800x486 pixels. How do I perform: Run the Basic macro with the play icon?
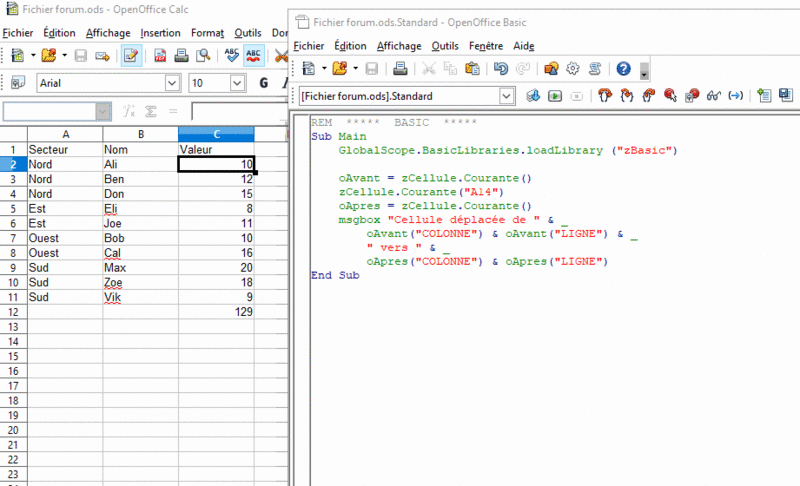click(553, 96)
